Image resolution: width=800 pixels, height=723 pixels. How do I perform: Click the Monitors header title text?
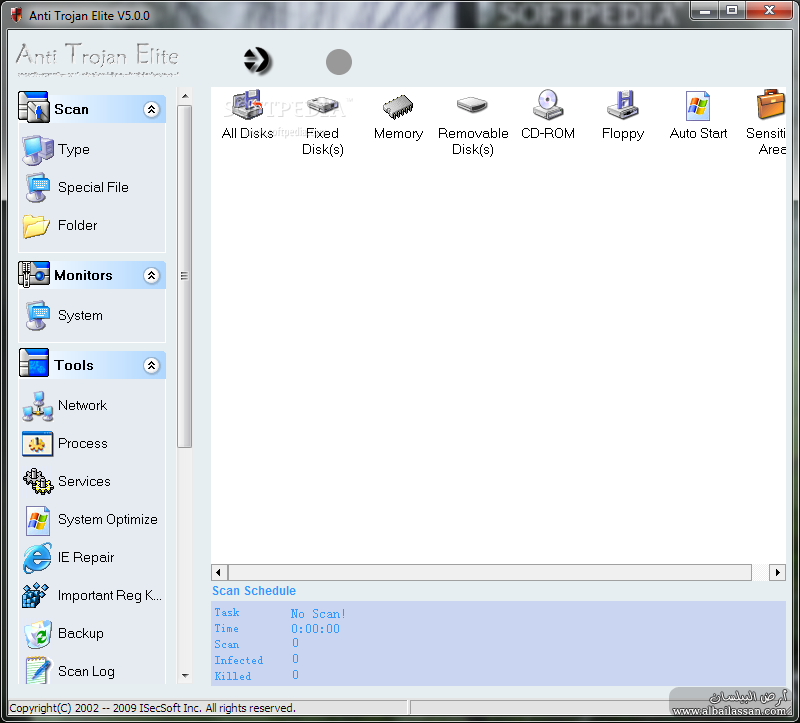tap(83, 276)
